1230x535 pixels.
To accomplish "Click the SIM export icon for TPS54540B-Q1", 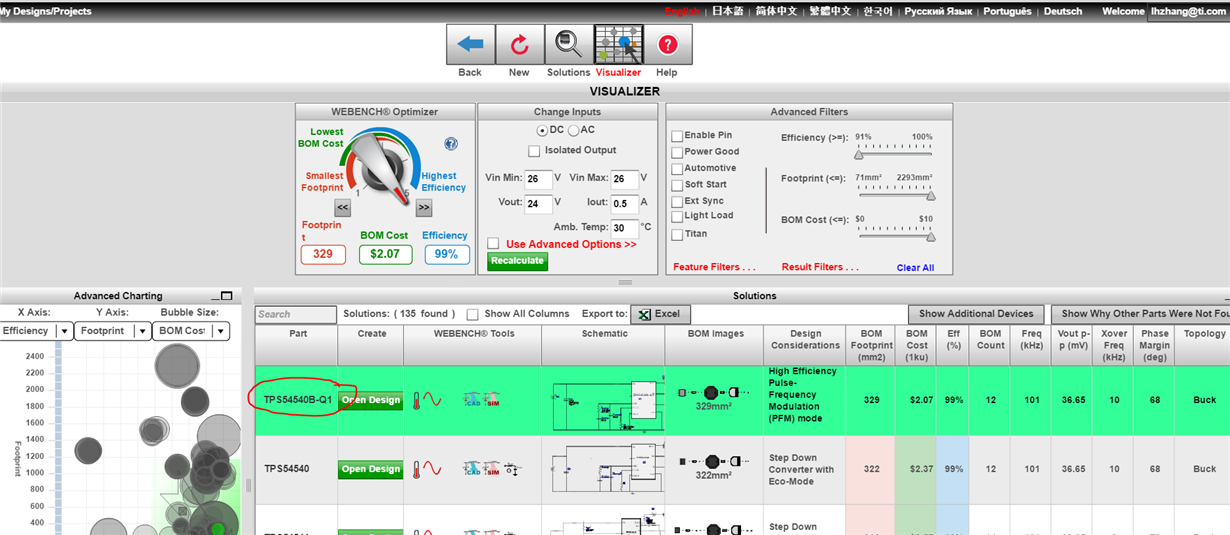I will 492,399.
